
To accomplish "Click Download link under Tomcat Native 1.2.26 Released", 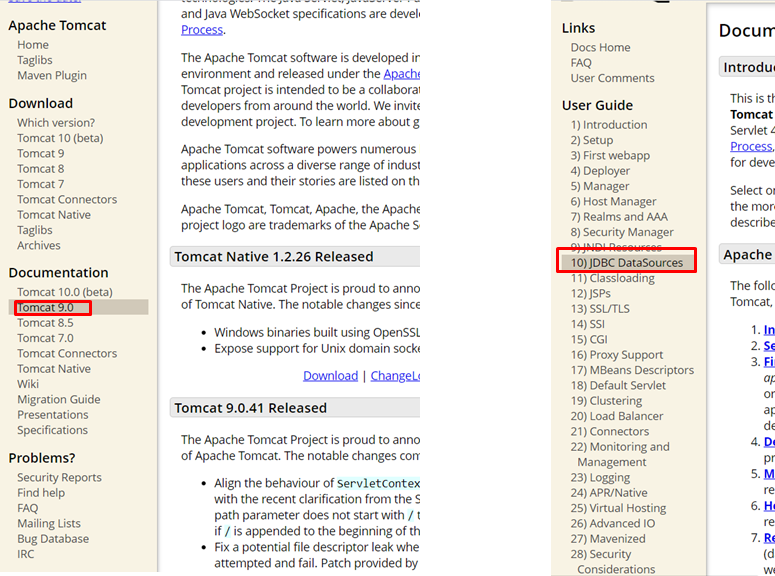I will tap(330, 376).
